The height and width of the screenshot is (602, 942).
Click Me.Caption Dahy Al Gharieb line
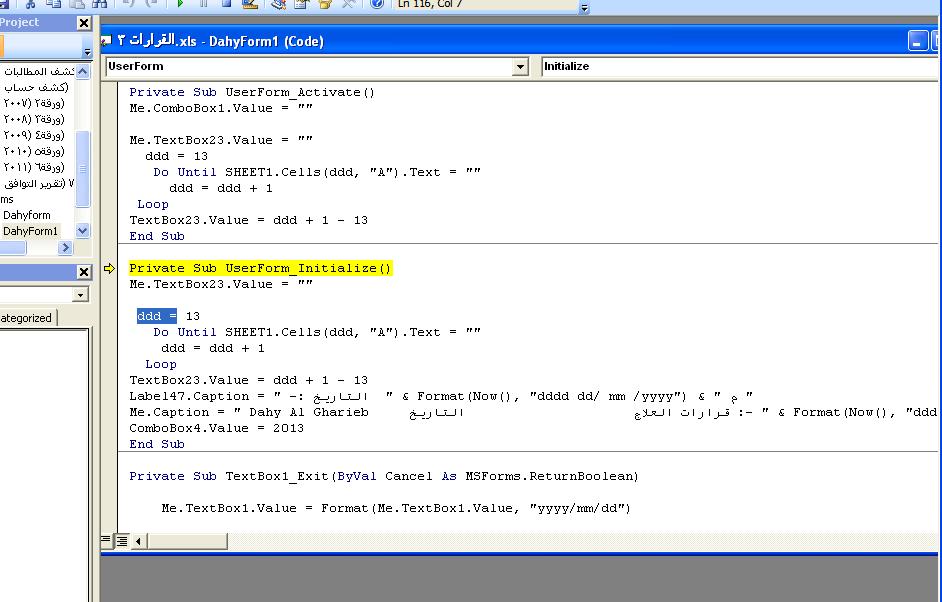coord(533,412)
